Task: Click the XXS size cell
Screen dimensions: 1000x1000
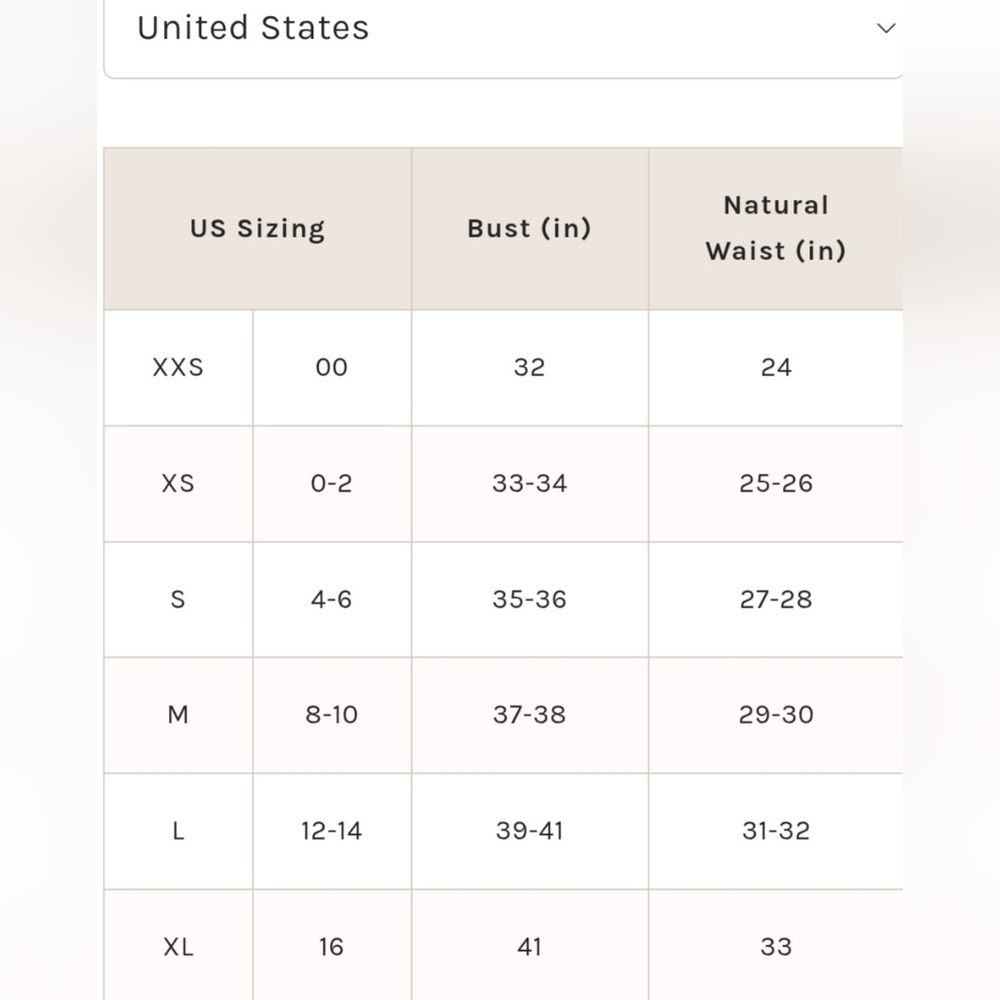Action: [178, 368]
